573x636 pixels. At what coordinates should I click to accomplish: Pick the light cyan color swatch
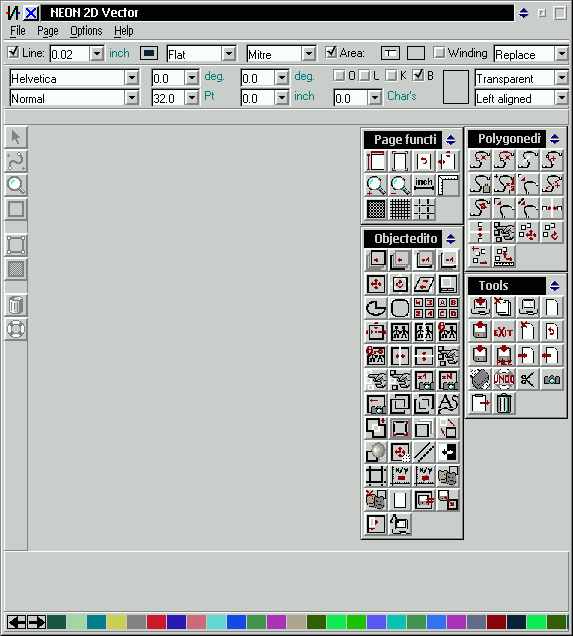216,622
